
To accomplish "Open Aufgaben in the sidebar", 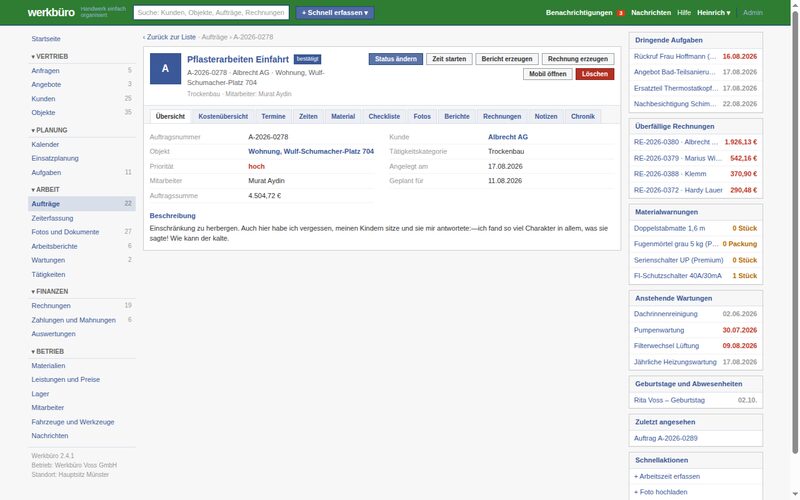I will [82, 173].
